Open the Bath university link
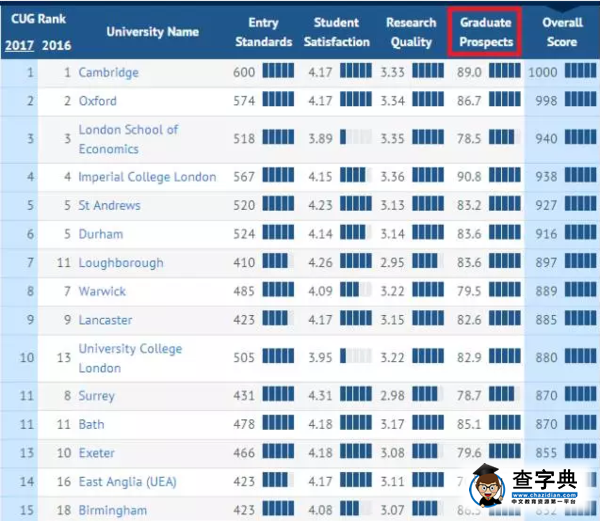Screen dimensions: 600x521 [91, 424]
